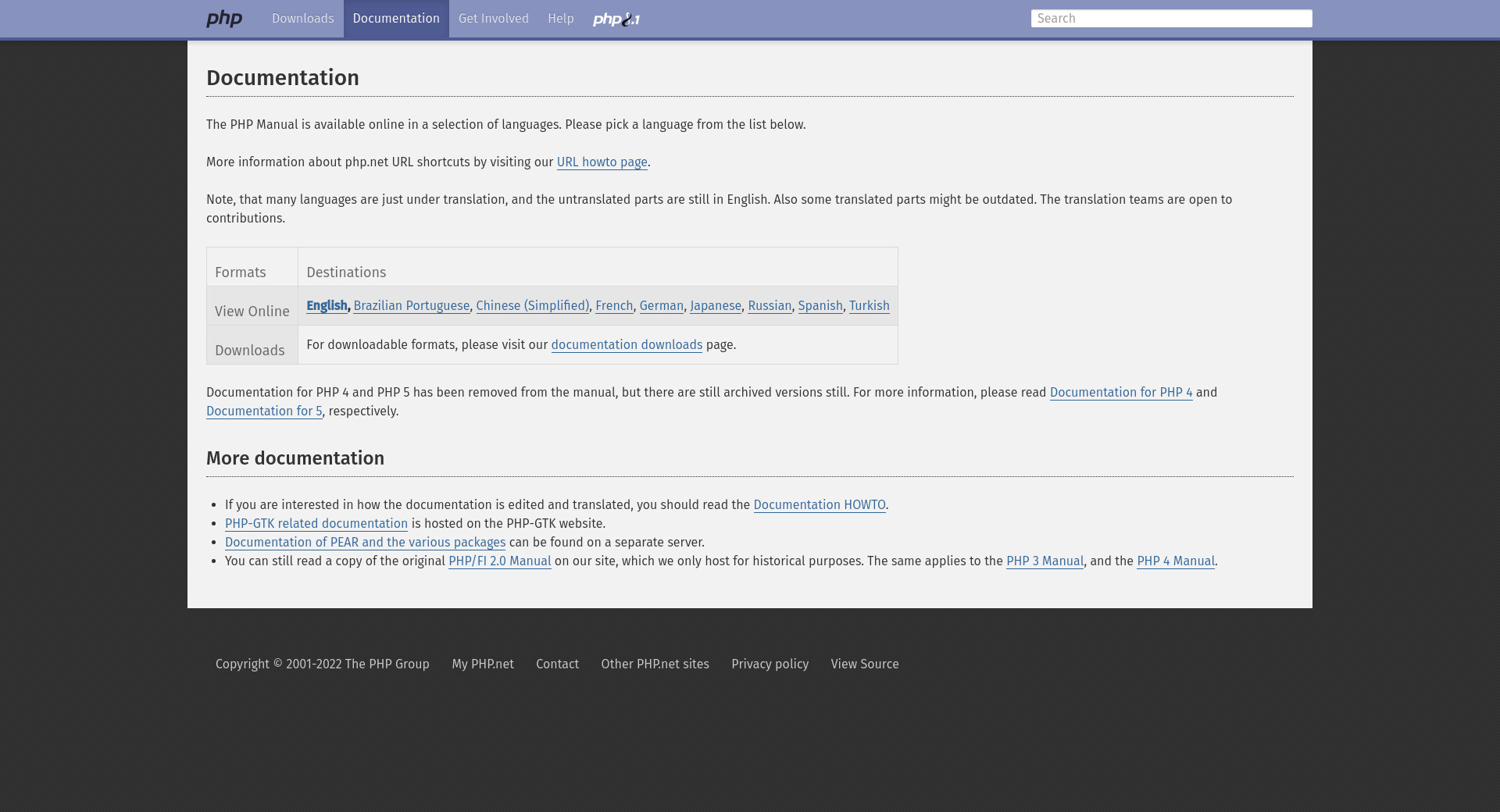Open PHP-GTK related documentation

pos(316,524)
